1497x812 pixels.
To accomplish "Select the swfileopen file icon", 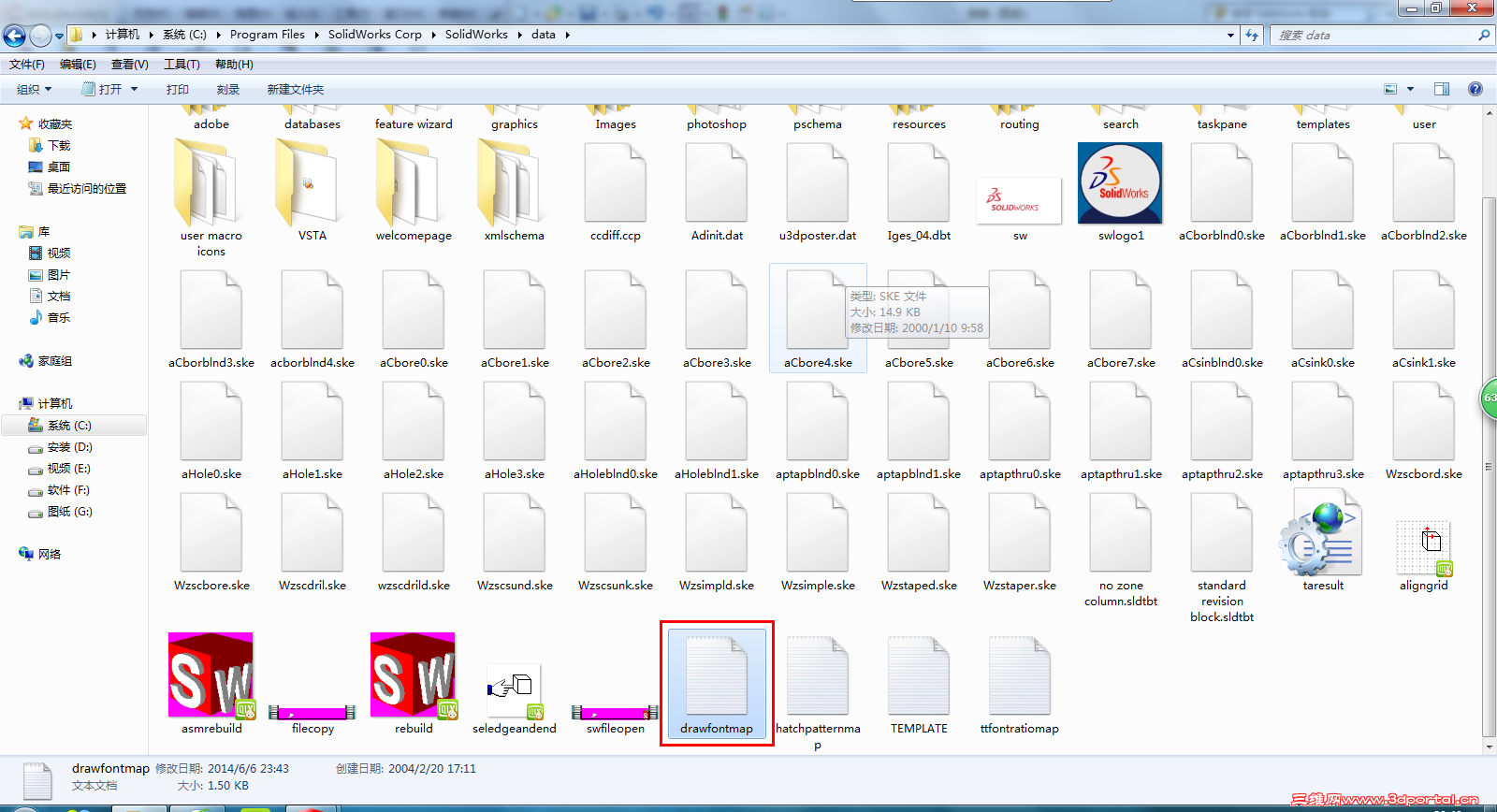I will (616, 713).
